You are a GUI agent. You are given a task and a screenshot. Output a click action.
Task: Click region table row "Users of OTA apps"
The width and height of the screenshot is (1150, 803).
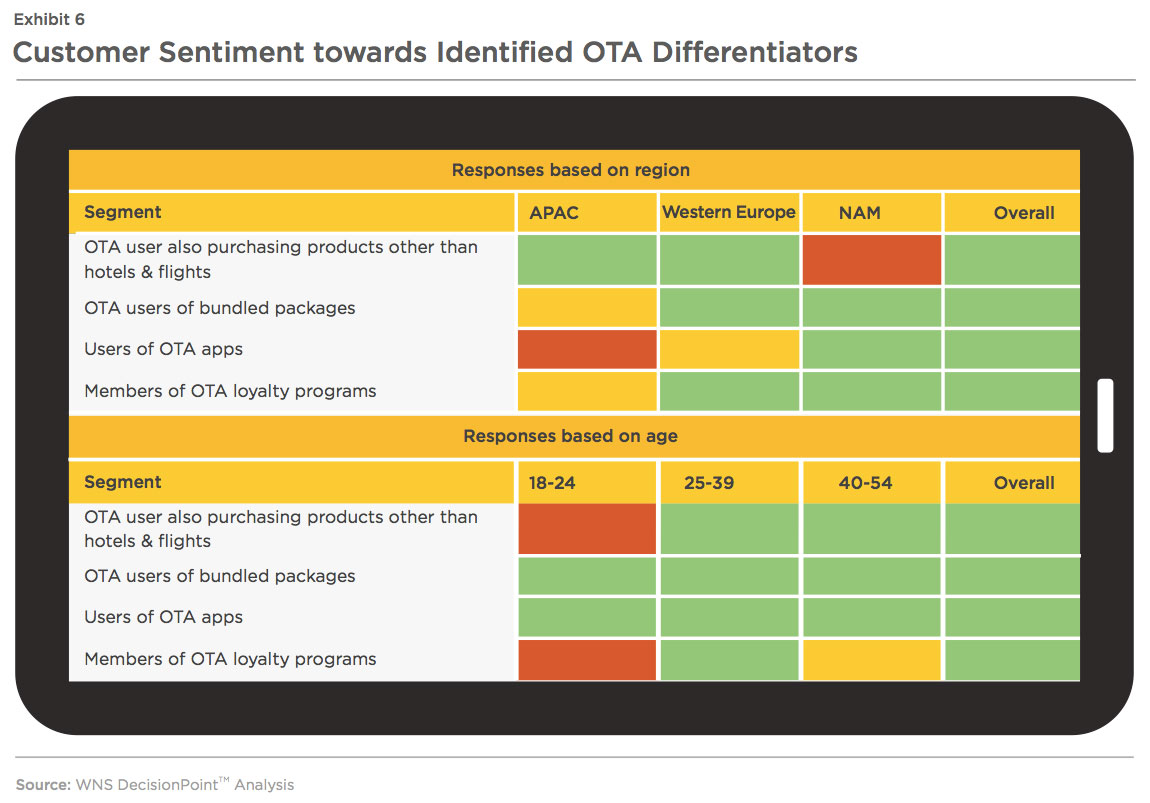574,349
